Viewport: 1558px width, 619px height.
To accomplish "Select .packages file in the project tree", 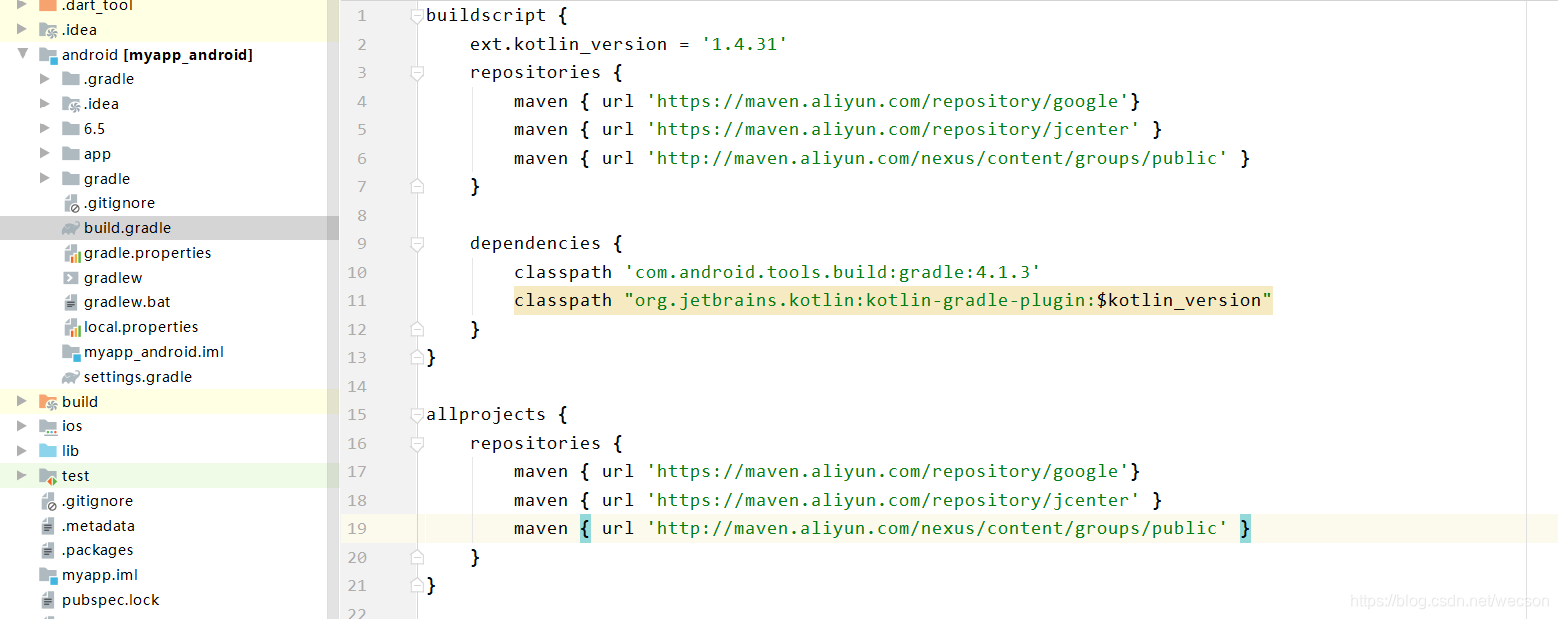I will point(97,550).
